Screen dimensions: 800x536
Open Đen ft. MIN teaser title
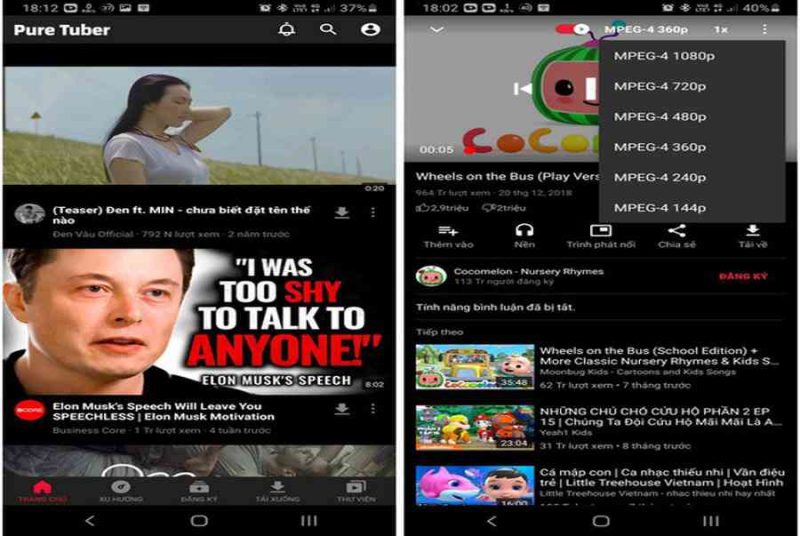(x=181, y=215)
